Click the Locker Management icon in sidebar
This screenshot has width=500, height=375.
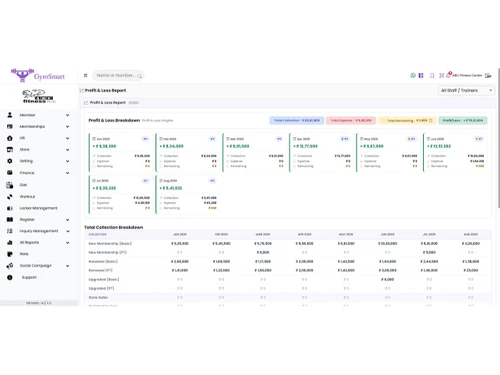(10, 208)
